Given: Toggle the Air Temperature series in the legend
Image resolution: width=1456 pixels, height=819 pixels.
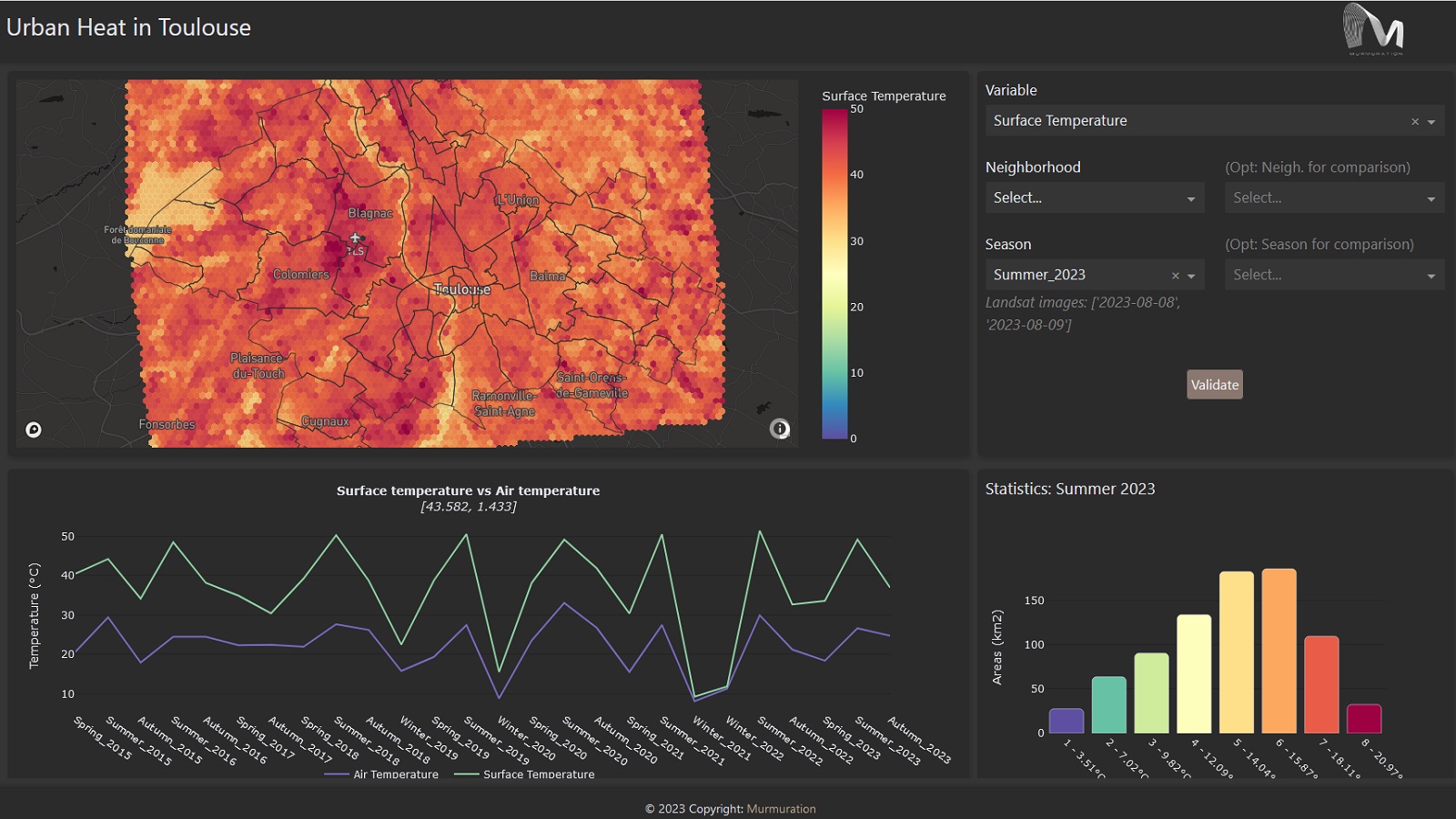Looking at the screenshot, I should (x=393, y=774).
